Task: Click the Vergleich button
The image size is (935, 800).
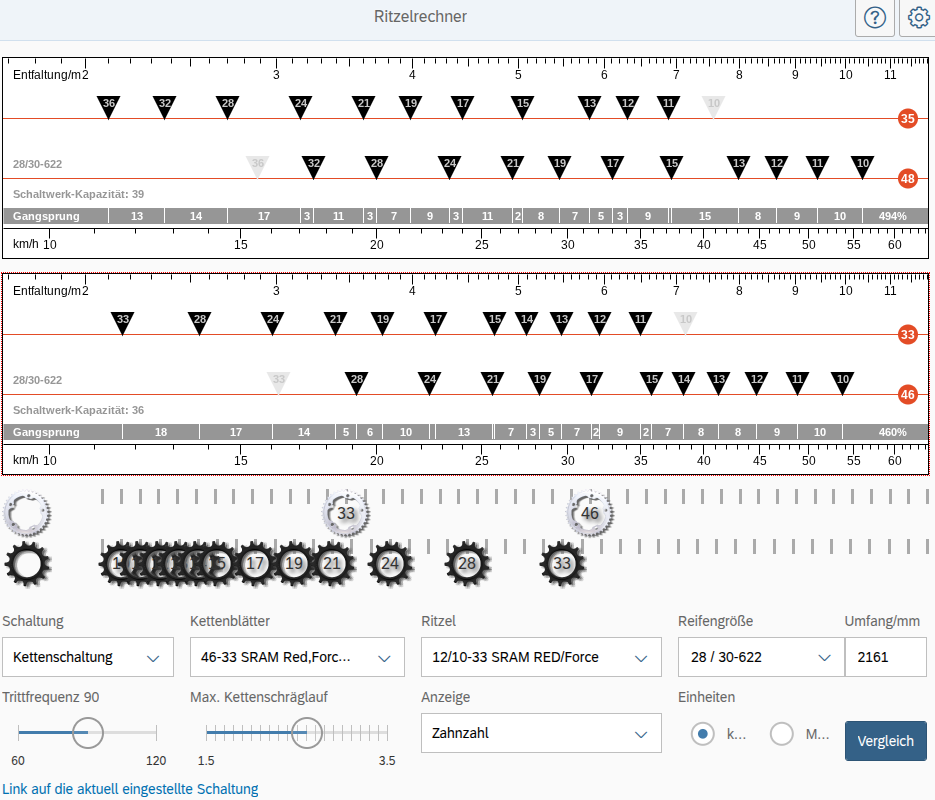Action: pos(886,741)
